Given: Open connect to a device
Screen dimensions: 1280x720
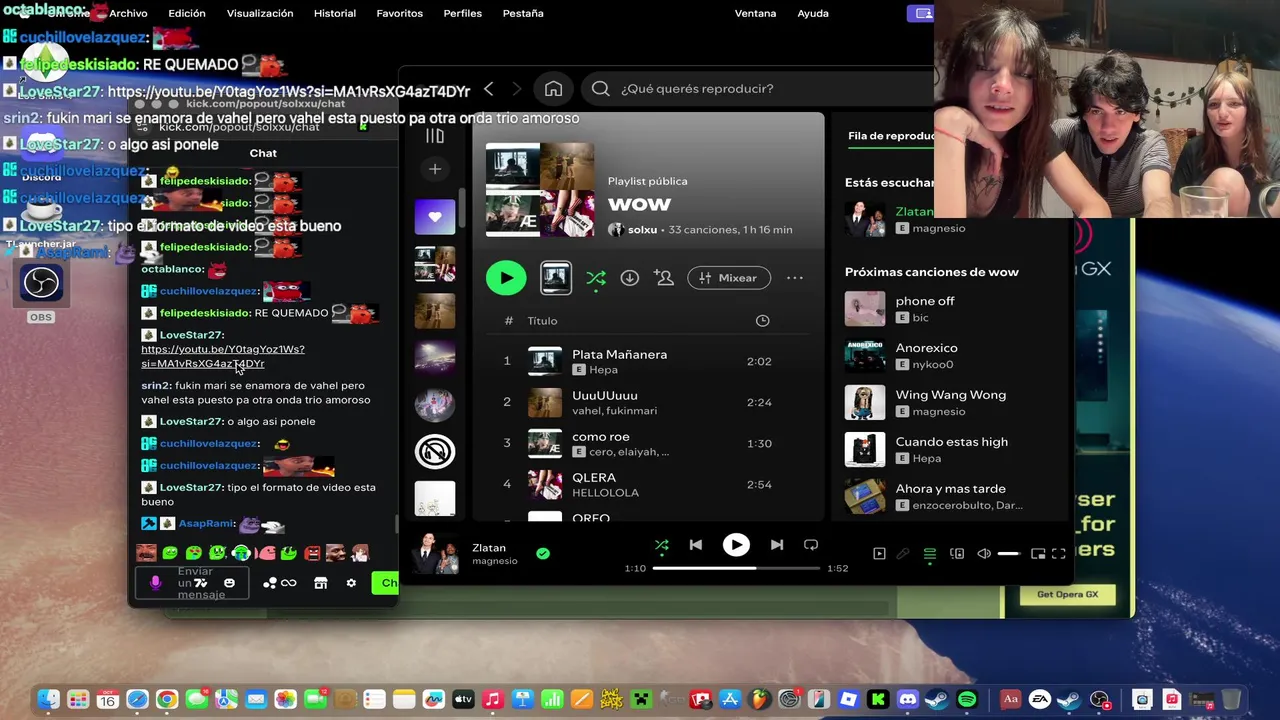Looking at the screenshot, I should point(956,554).
